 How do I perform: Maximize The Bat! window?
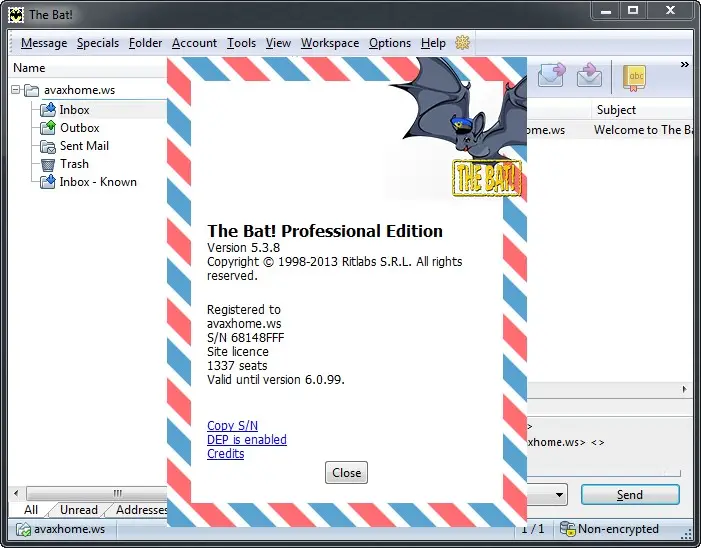click(x=633, y=10)
